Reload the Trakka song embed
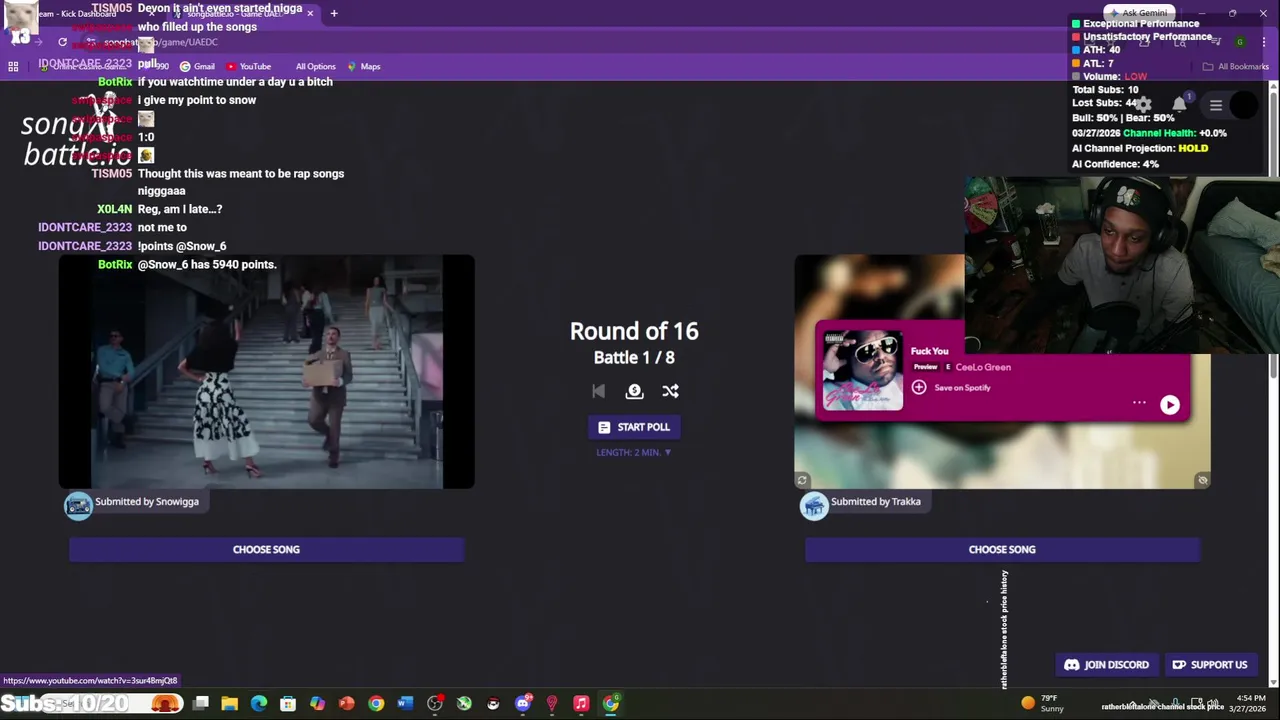 coord(802,480)
